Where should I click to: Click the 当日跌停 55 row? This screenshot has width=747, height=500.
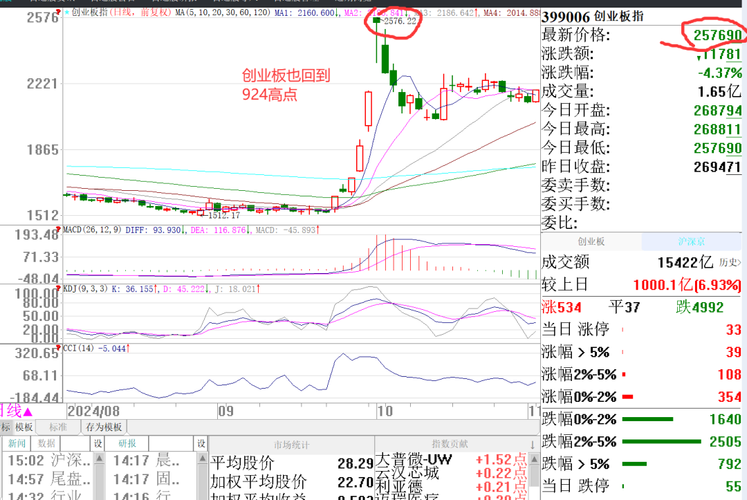point(642,486)
